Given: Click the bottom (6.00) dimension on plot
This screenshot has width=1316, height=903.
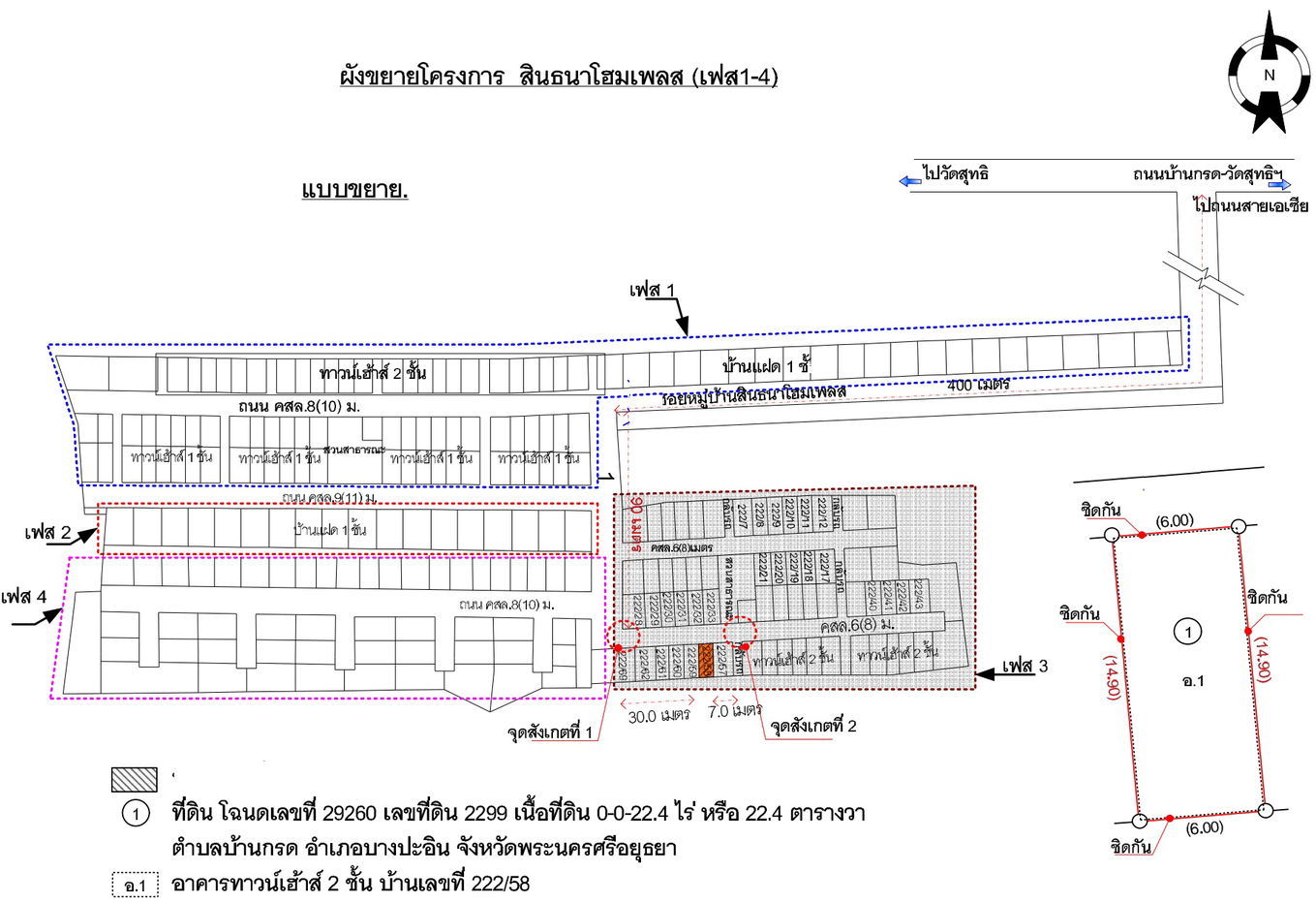Looking at the screenshot, I should click(x=1205, y=826).
